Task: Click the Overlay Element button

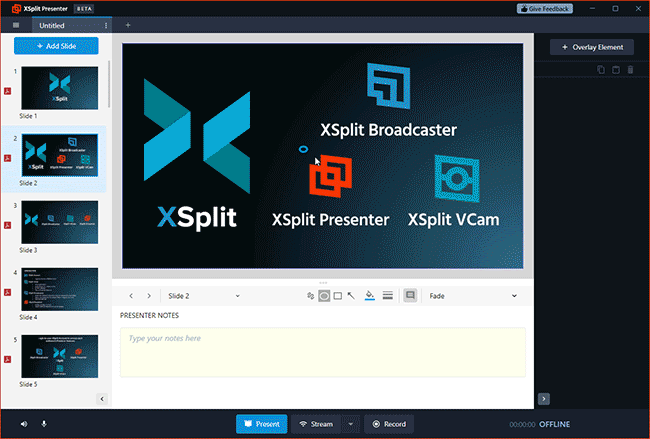Action: click(592, 47)
